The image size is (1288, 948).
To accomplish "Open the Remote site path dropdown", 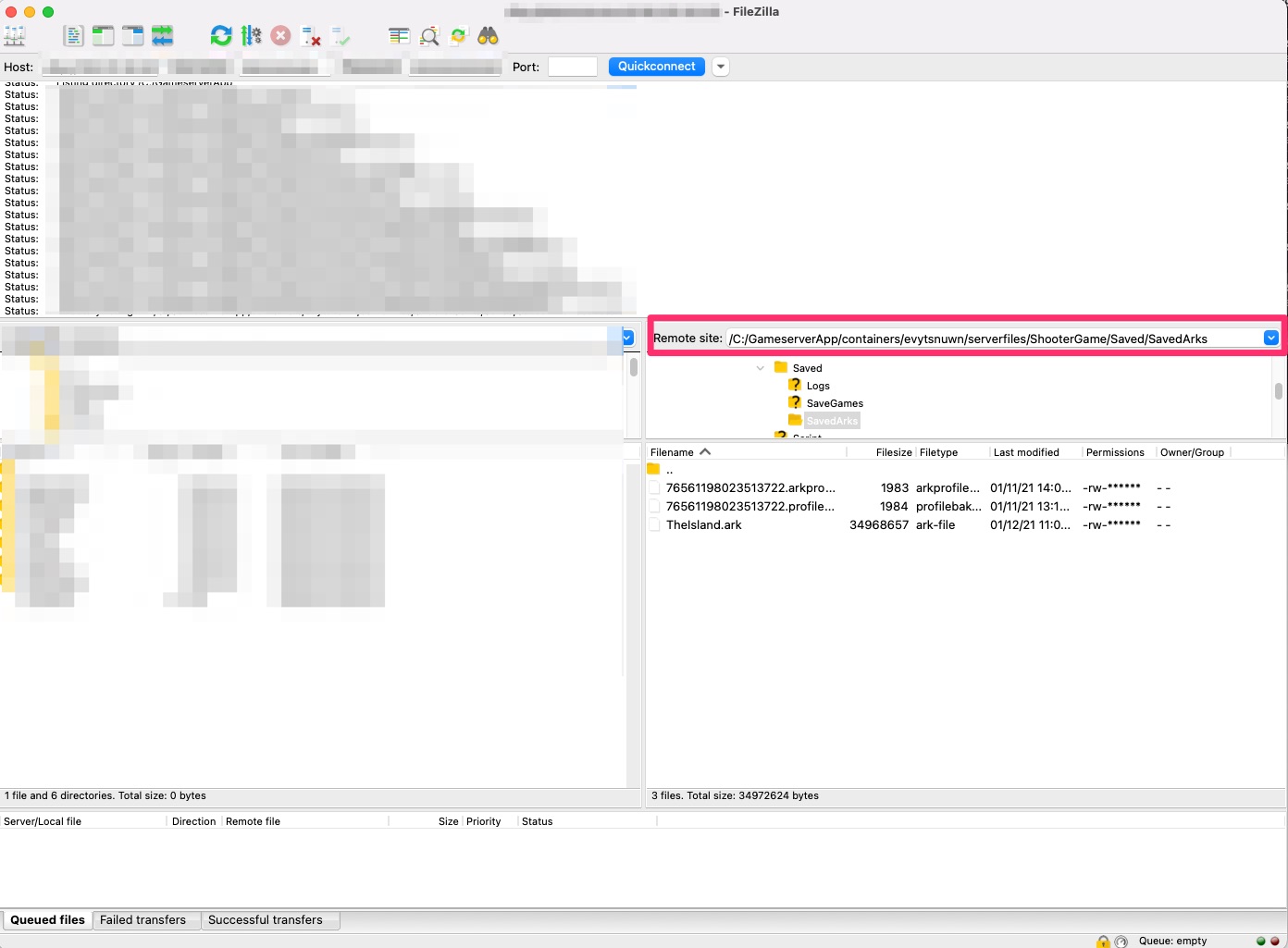I will coord(1271,339).
